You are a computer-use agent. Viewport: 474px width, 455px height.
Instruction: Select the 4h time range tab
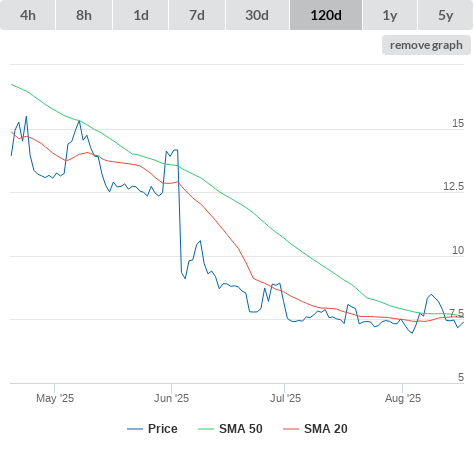pyautogui.click(x=28, y=15)
